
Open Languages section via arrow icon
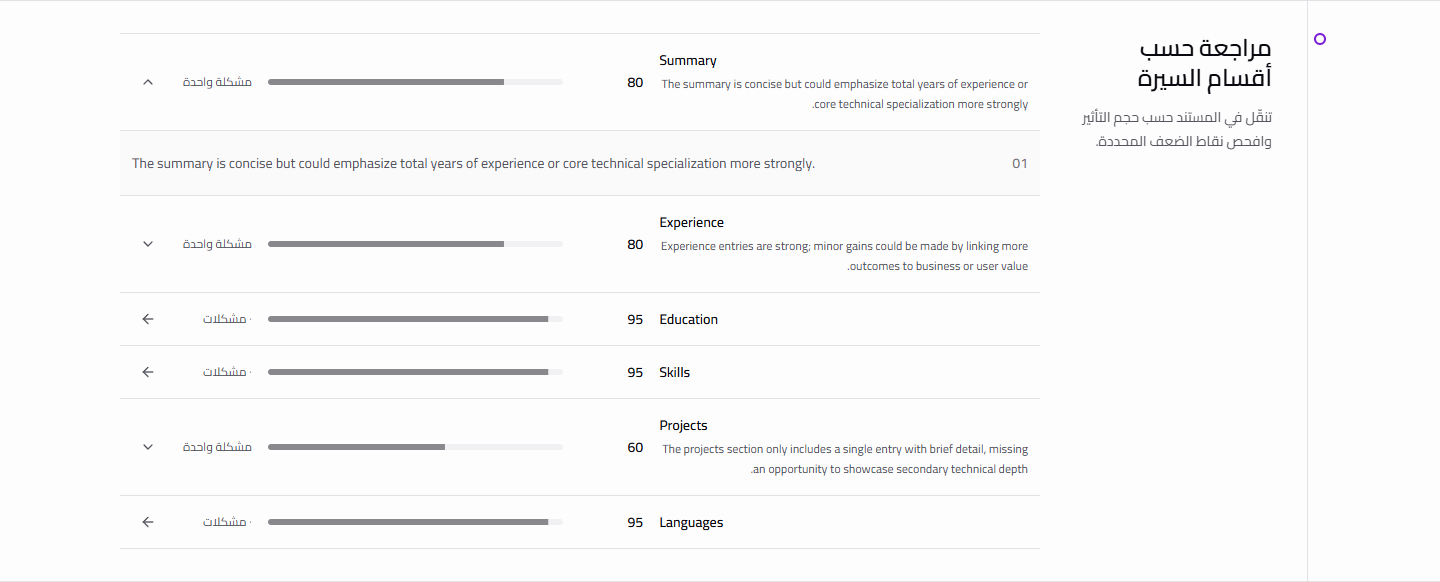(x=148, y=522)
